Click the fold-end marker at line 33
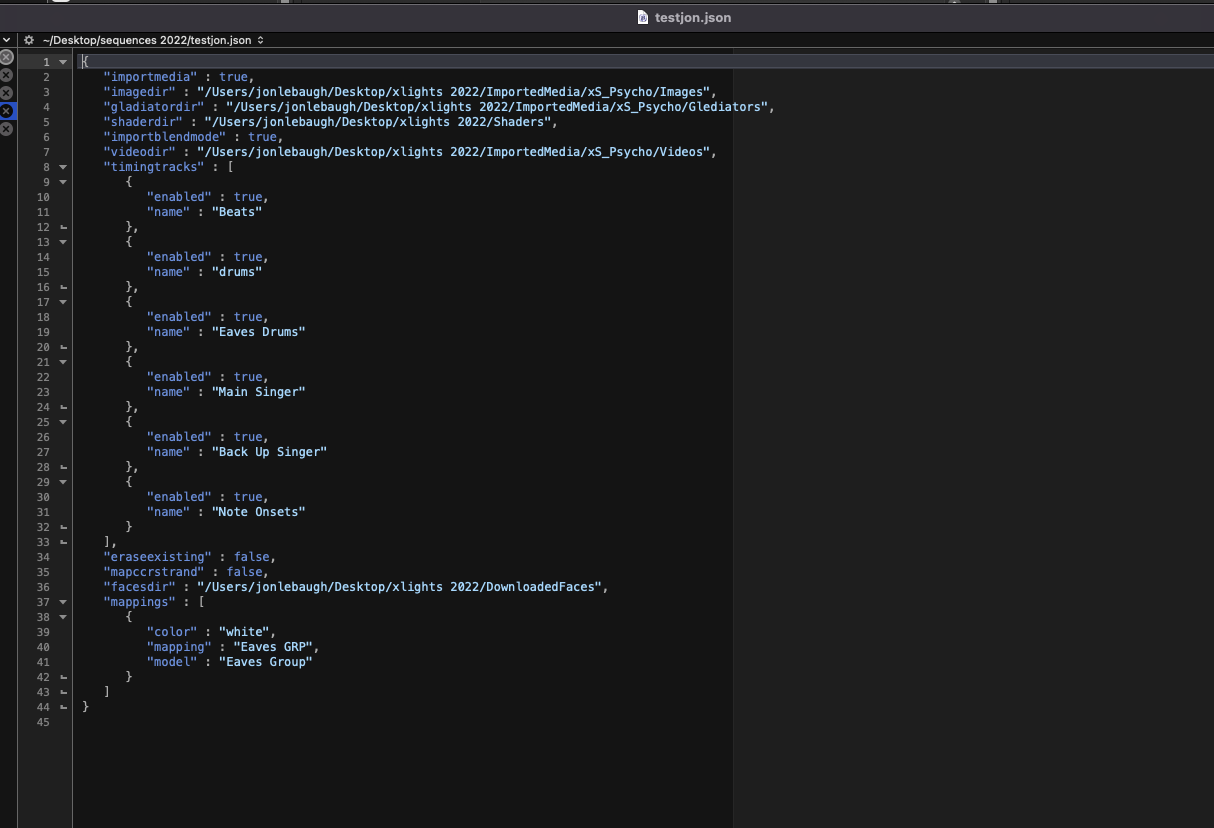Screen dimensions: 1214x828 point(62,541)
